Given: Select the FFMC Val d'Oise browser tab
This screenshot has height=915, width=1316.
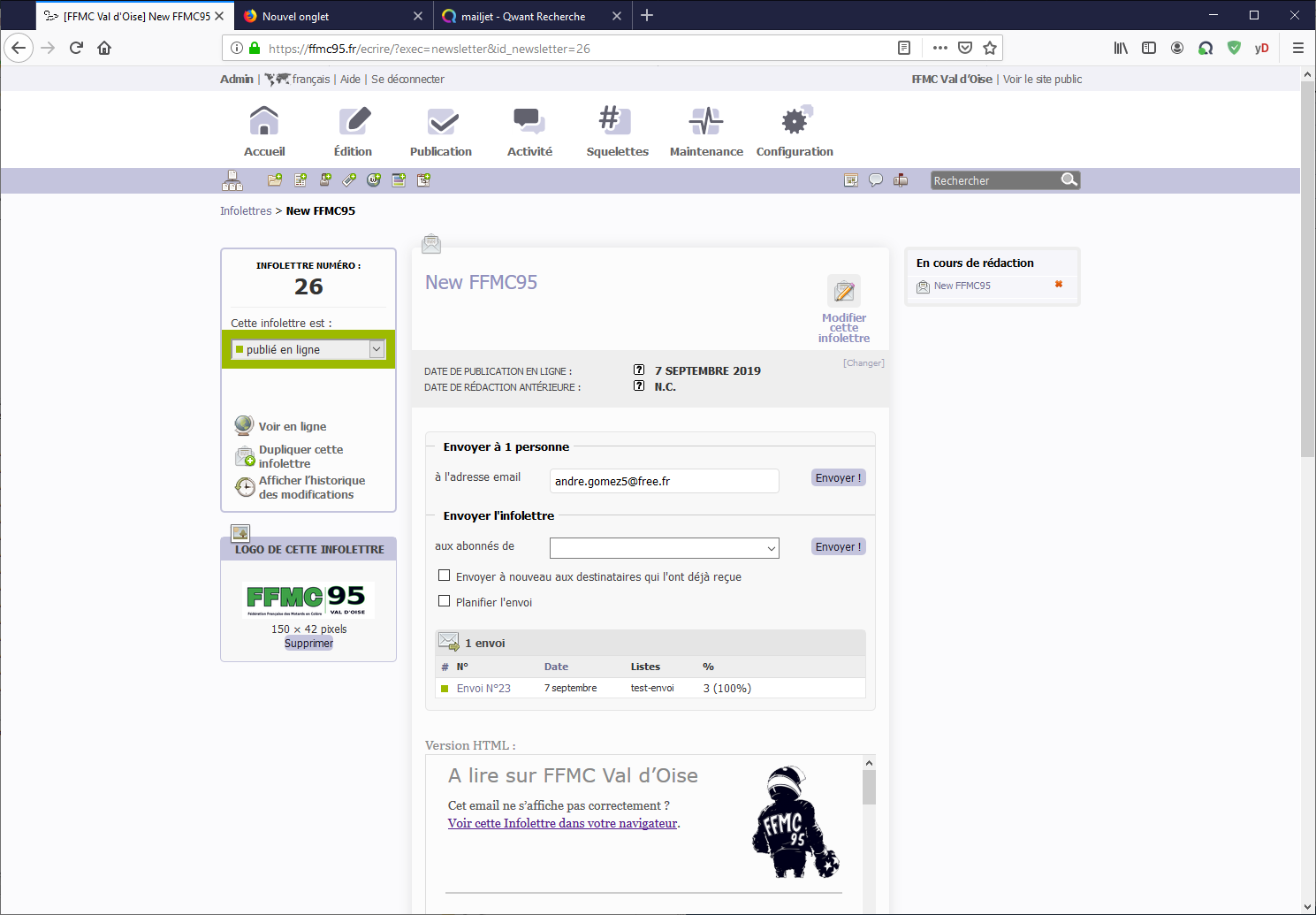Looking at the screenshot, I should click(135, 16).
